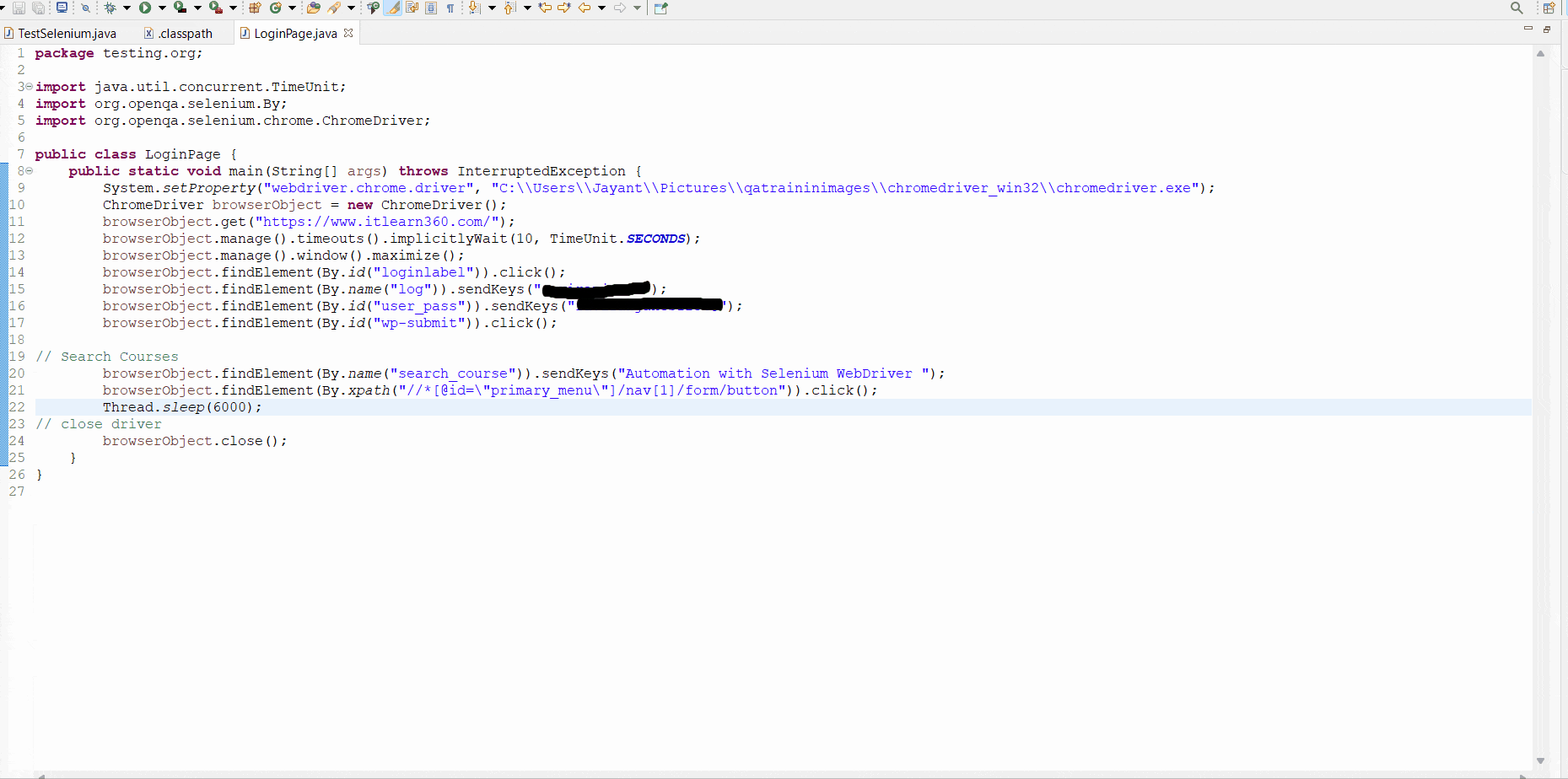Switch to the .classpath tab
This screenshot has height=779, width=1568.
pyautogui.click(x=179, y=34)
